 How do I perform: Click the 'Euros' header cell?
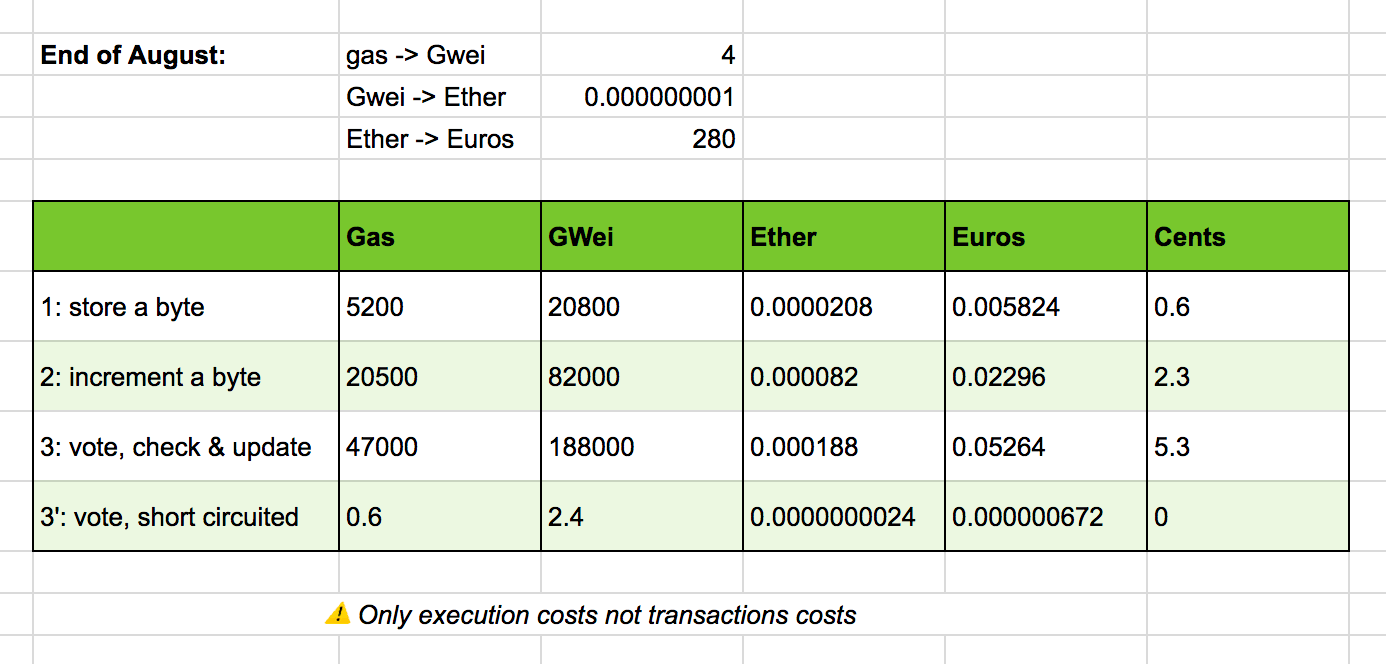pyautogui.click(x=1045, y=237)
